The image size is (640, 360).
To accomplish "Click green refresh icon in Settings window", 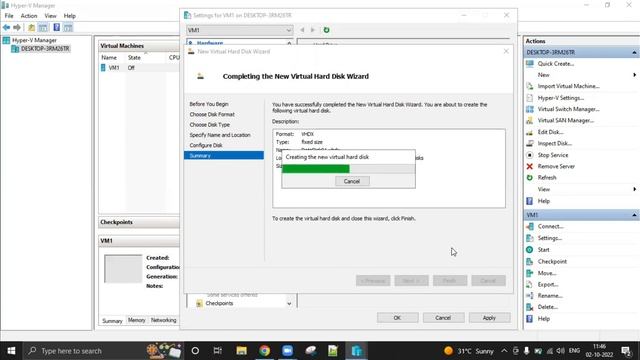I will click(326, 30).
